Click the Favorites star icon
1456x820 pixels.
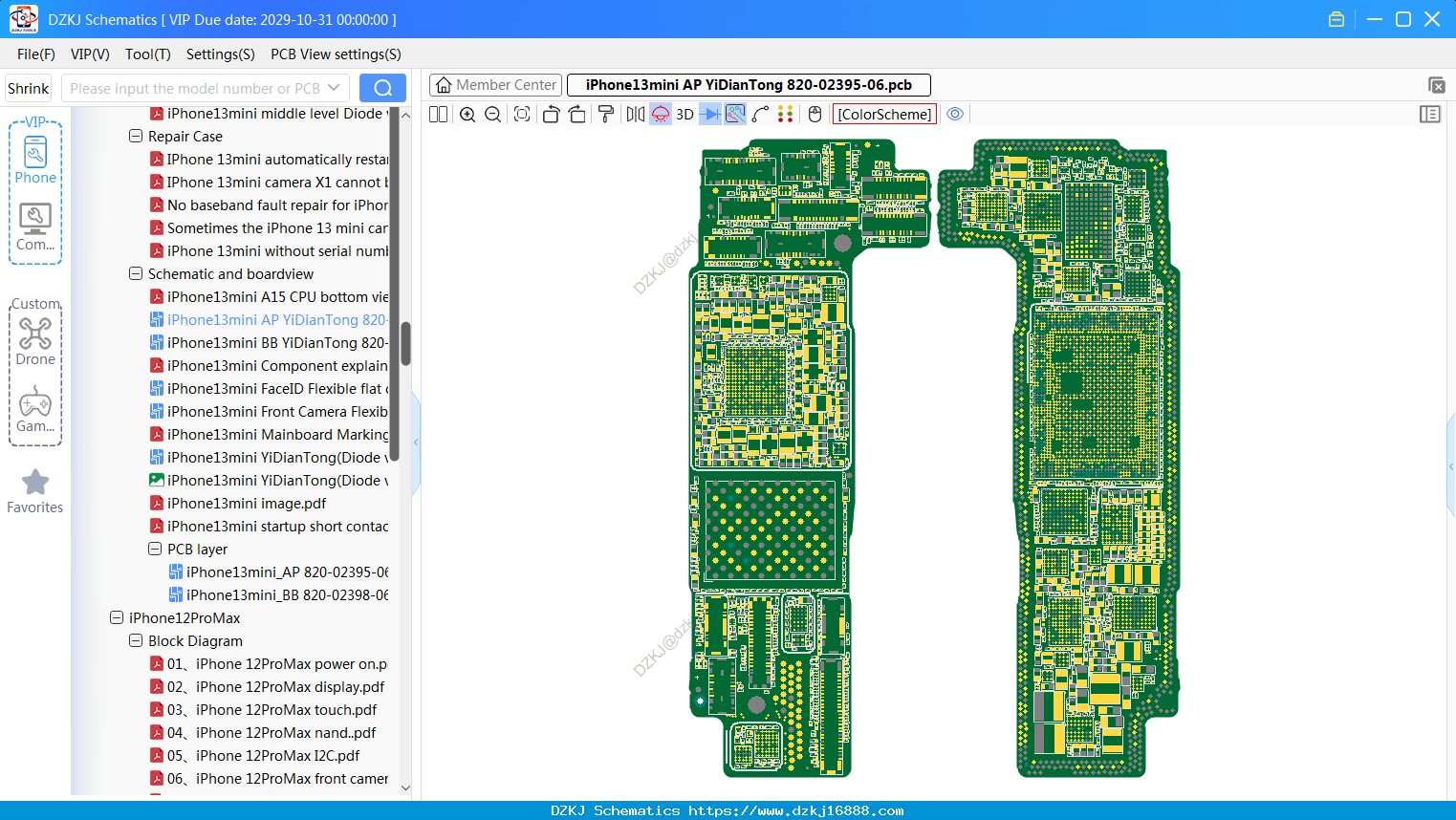point(35,483)
